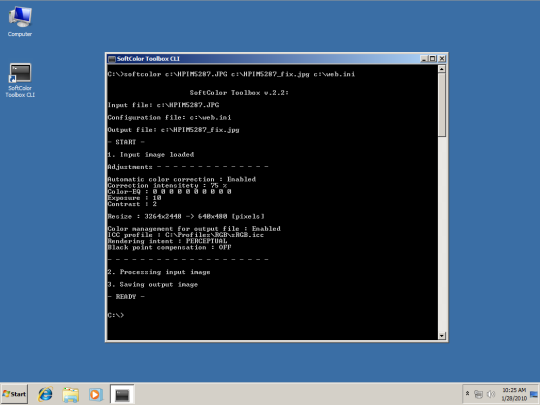540x405 pixels.
Task: Click the '- START -' line
Action: pyautogui.click(x=126, y=142)
